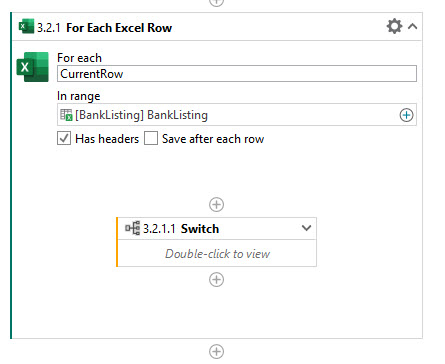Expand the Switch activity with its chevron
This screenshot has width=445, height=364.
coord(306,228)
